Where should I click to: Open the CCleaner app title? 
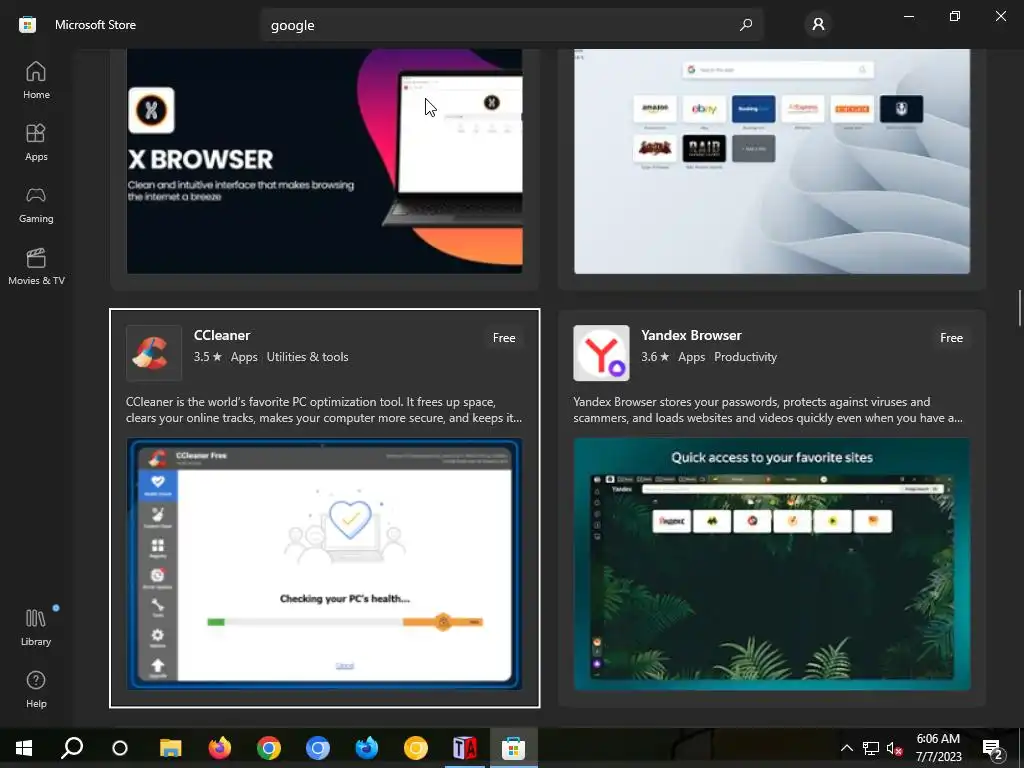click(x=222, y=335)
